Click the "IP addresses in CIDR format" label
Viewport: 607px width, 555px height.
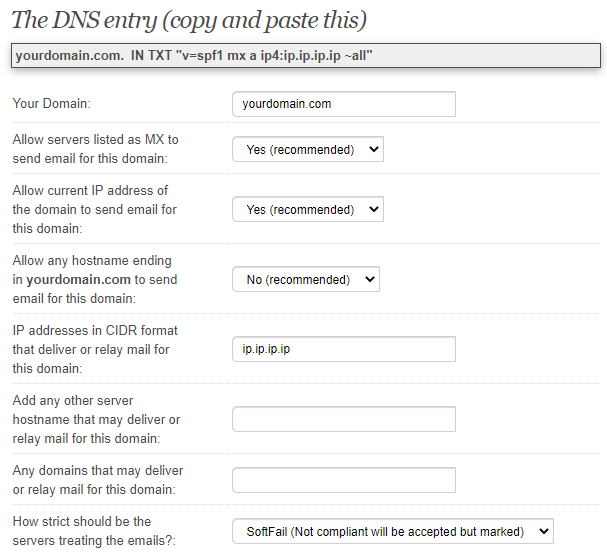[x=95, y=331]
